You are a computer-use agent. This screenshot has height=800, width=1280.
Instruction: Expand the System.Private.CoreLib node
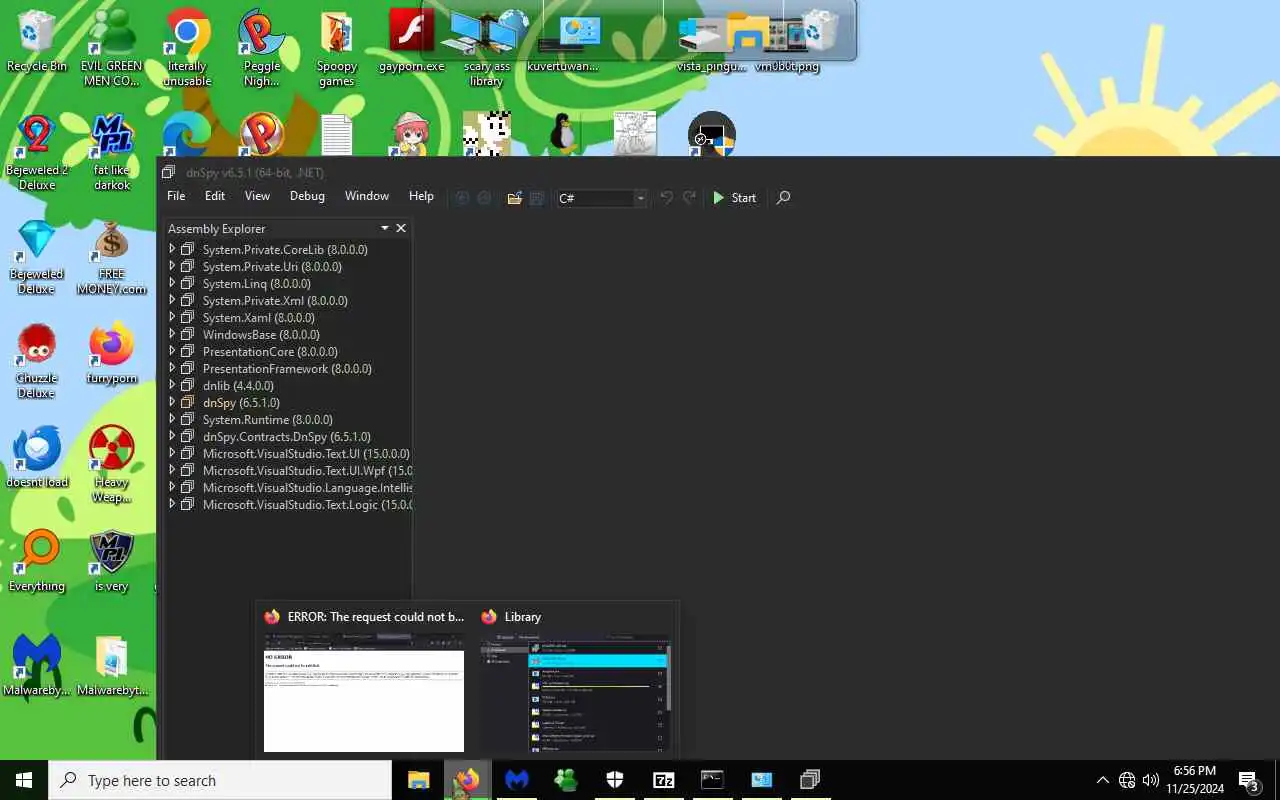[172, 249]
